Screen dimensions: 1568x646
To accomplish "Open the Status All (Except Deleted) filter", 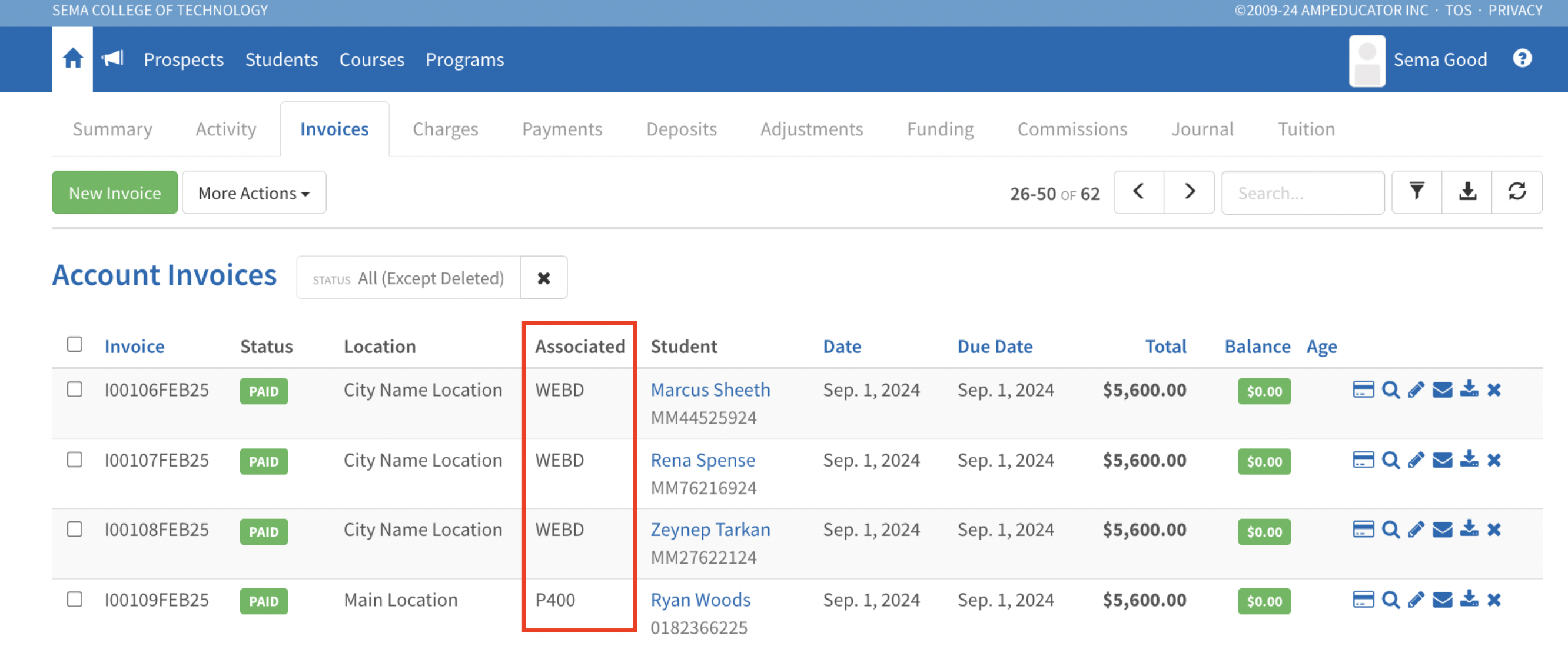I will click(408, 278).
